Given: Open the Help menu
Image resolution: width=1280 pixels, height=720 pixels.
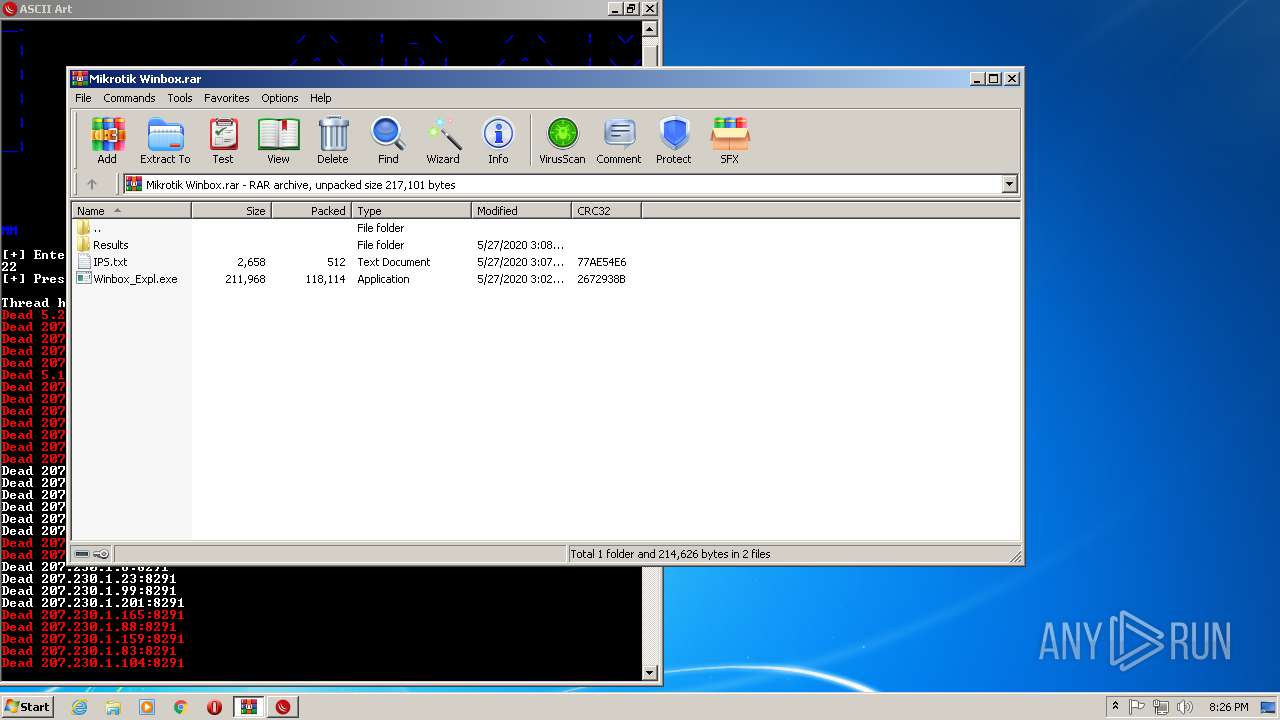Looking at the screenshot, I should 320,98.
